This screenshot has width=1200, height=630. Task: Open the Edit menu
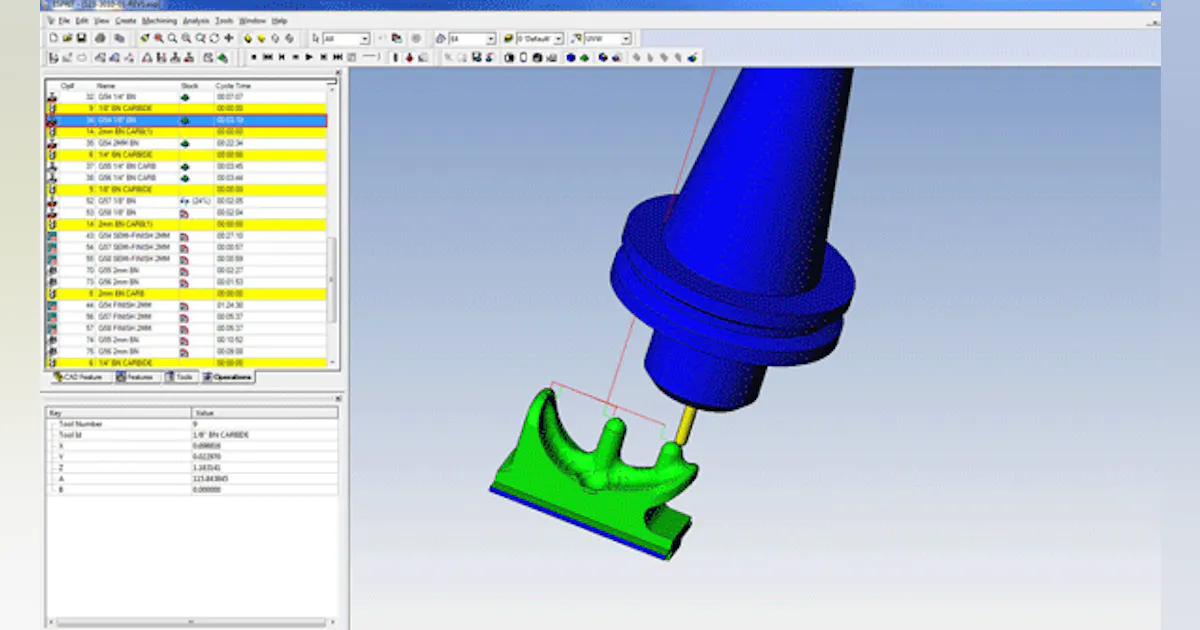[x=82, y=21]
